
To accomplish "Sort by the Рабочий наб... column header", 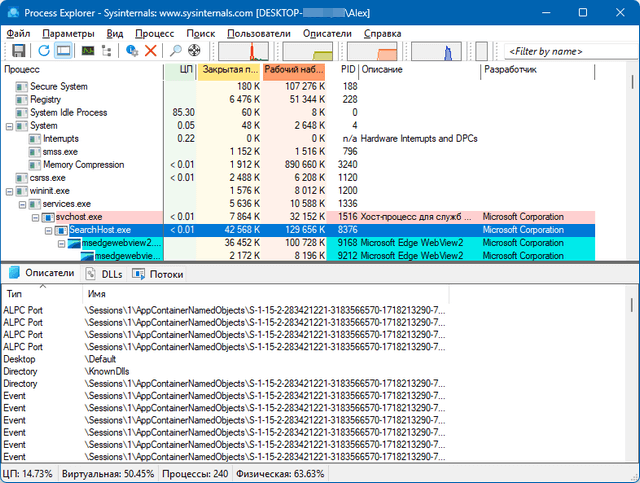I will (x=293, y=70).
